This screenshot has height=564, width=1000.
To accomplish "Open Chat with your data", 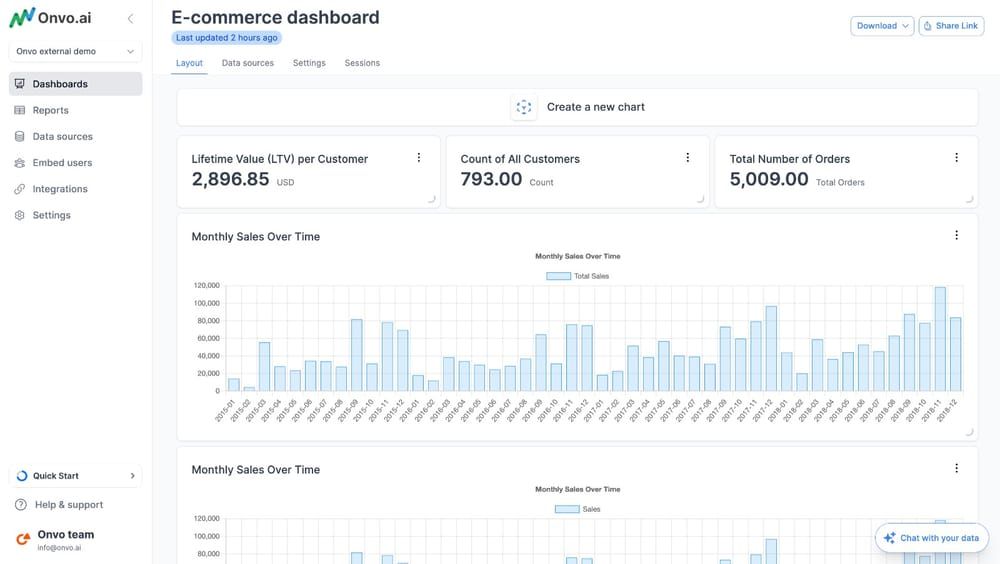I will click(x=930, y=538).
